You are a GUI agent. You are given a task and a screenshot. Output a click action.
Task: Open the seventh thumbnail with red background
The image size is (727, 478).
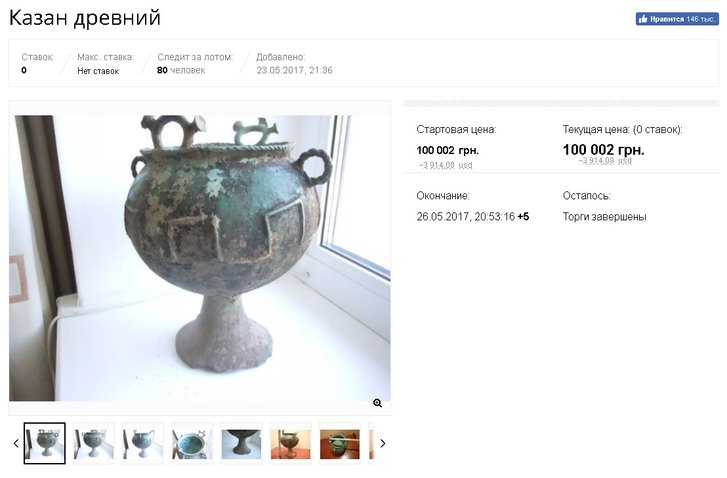tap(339, 443)
